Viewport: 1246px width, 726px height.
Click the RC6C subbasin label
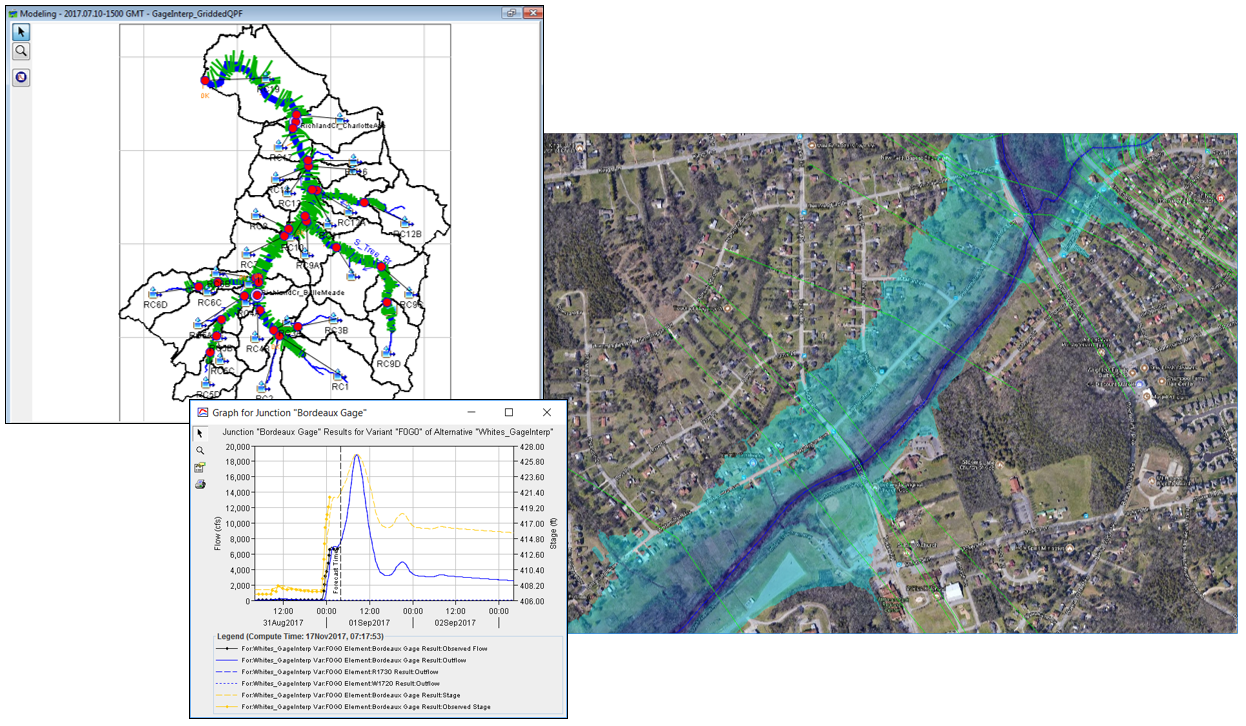tap(209, 302)
